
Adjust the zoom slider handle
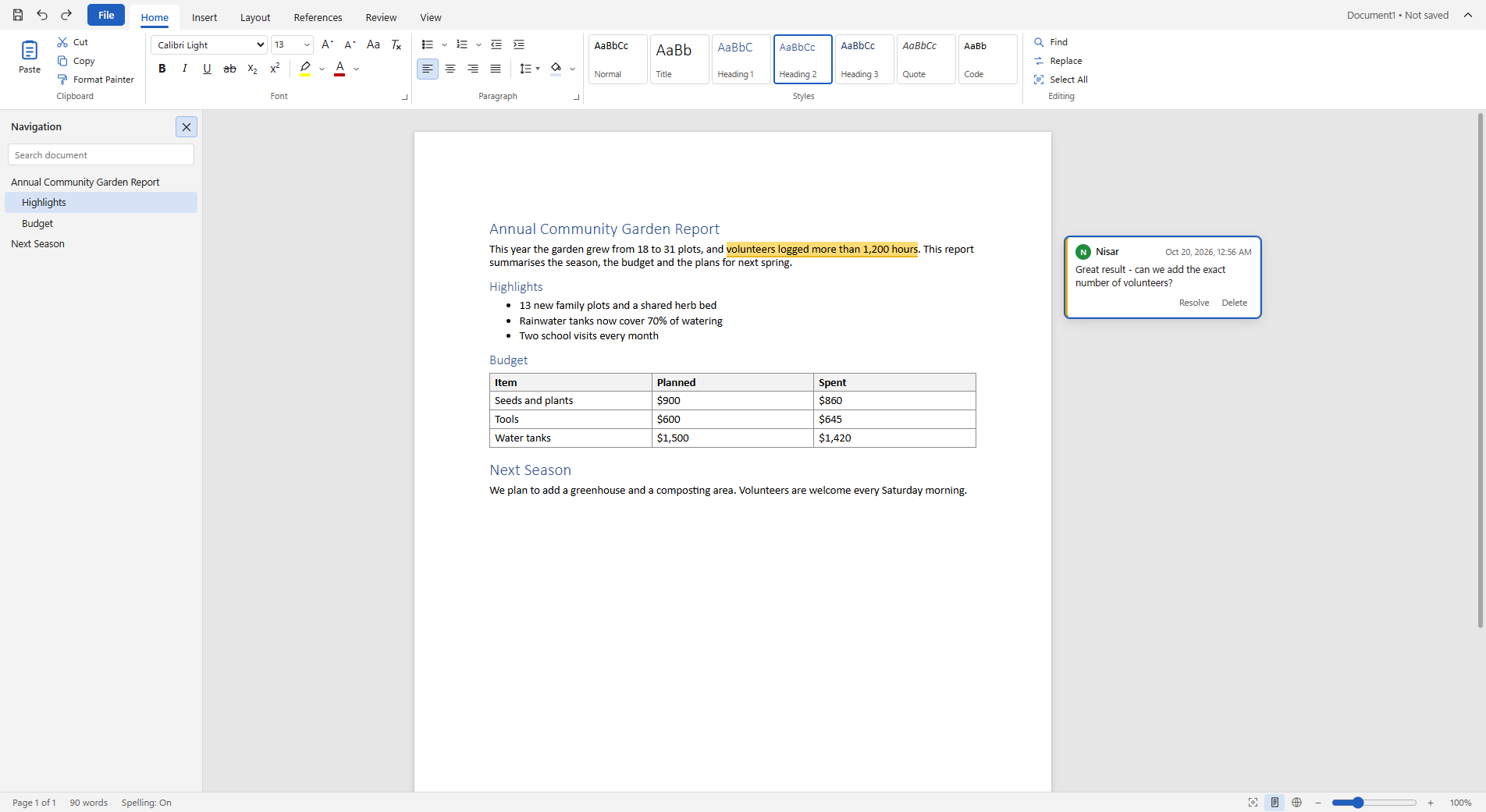pos(1358,803)
